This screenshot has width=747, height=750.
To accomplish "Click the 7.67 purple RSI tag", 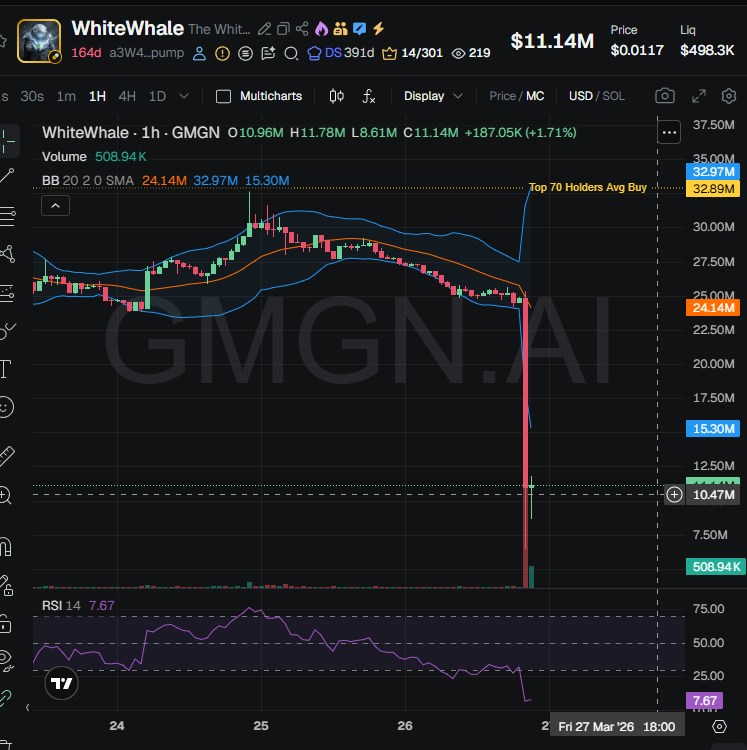I will click(704, 701).
